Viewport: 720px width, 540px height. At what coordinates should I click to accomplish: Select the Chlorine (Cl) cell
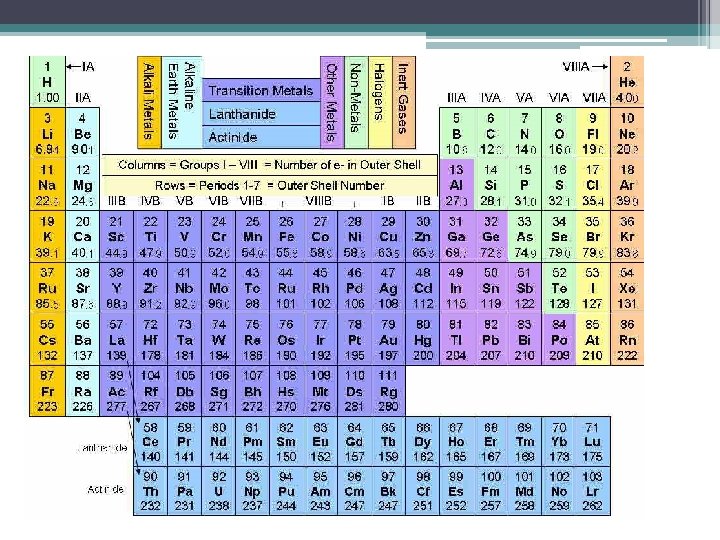click(x=593, y=185)
